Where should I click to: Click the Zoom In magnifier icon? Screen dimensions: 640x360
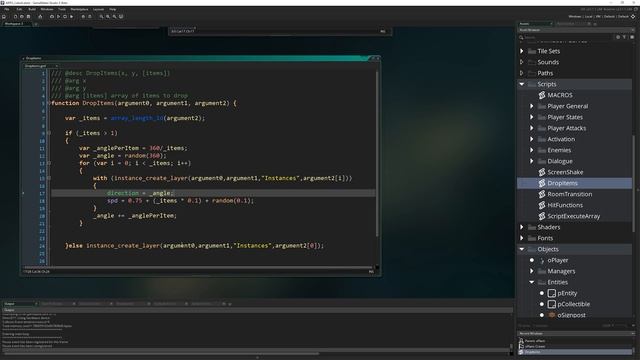point(114,16)
